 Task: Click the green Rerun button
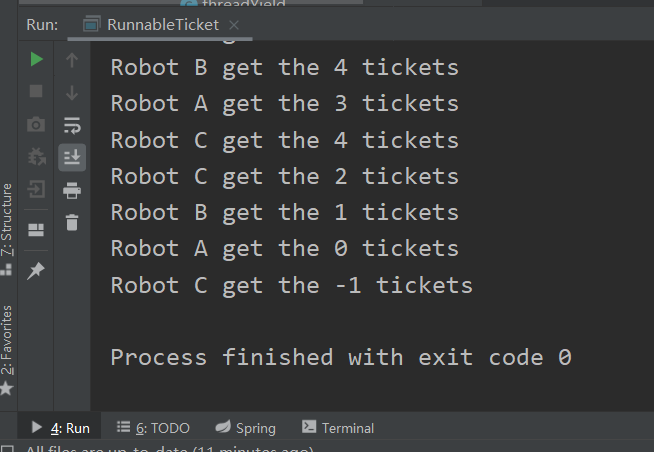coord(37,60)
